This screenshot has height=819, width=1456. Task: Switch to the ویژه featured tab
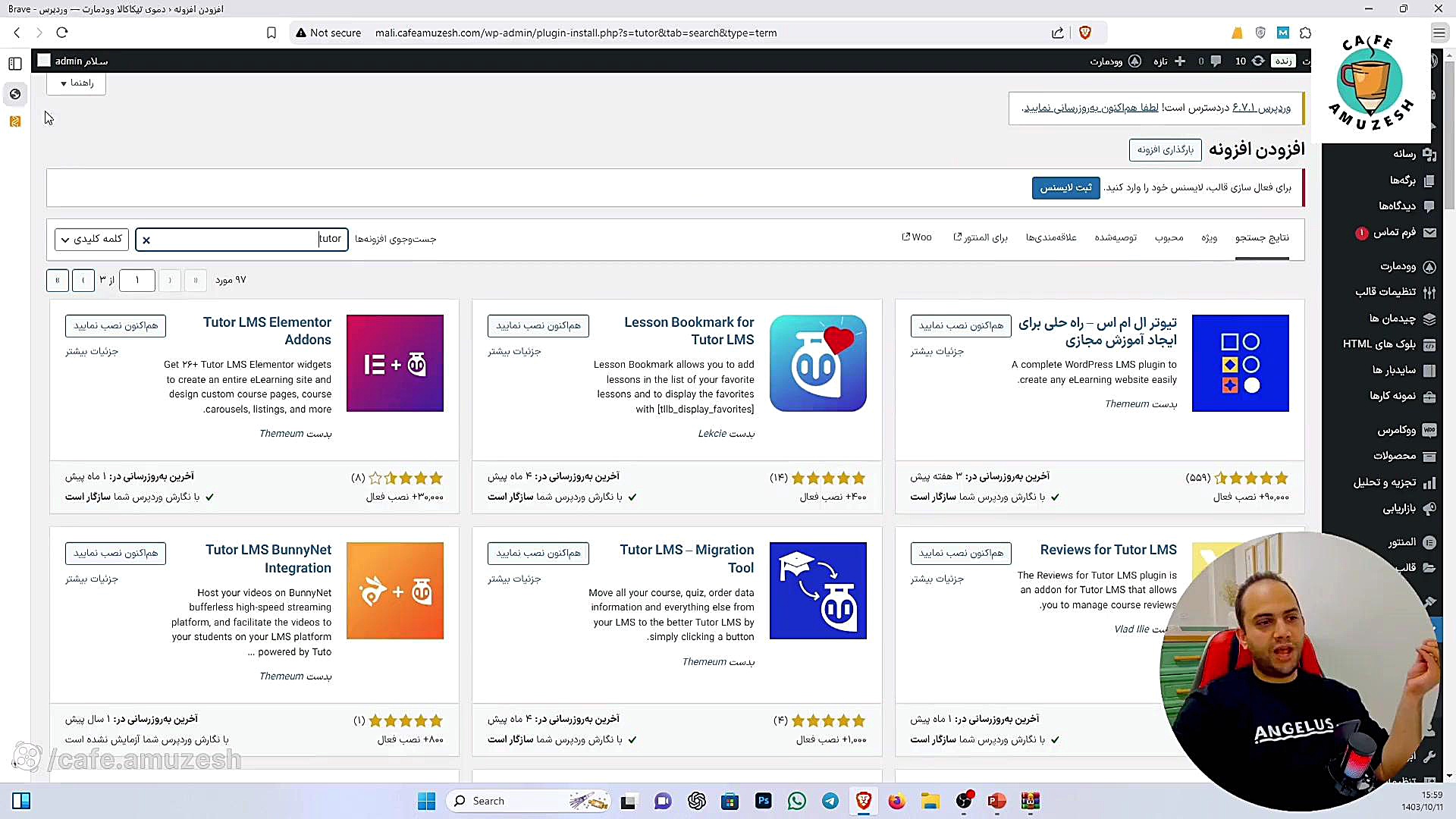tap(1210, 238)
